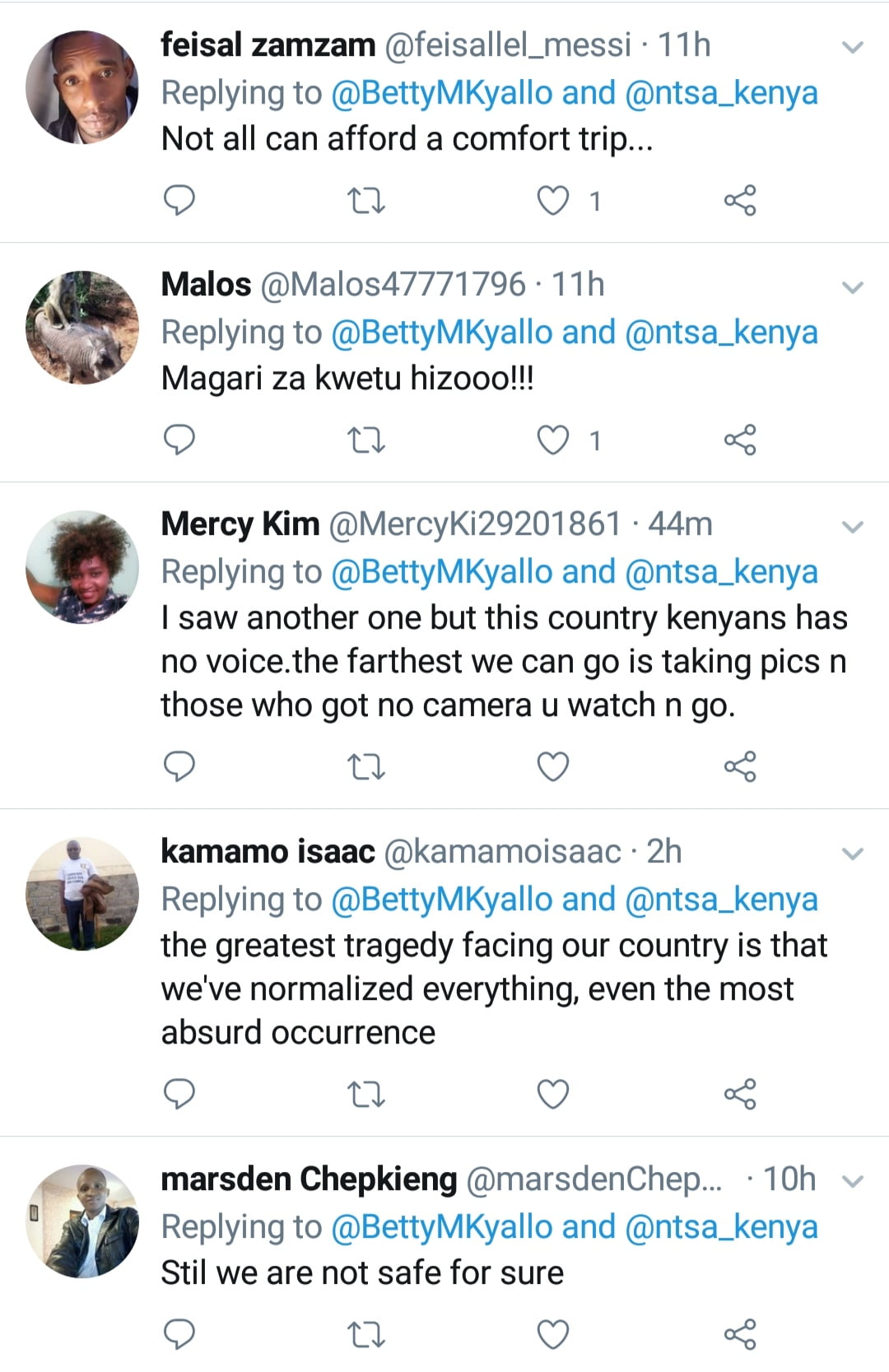Reply to marsden Chepkieng's tweet
This screenshot has width=889, height=1372.
click(179, 1333)
